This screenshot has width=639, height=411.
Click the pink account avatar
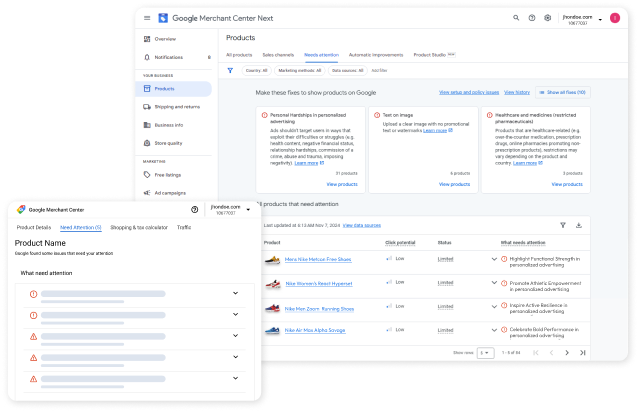[615, 18]
